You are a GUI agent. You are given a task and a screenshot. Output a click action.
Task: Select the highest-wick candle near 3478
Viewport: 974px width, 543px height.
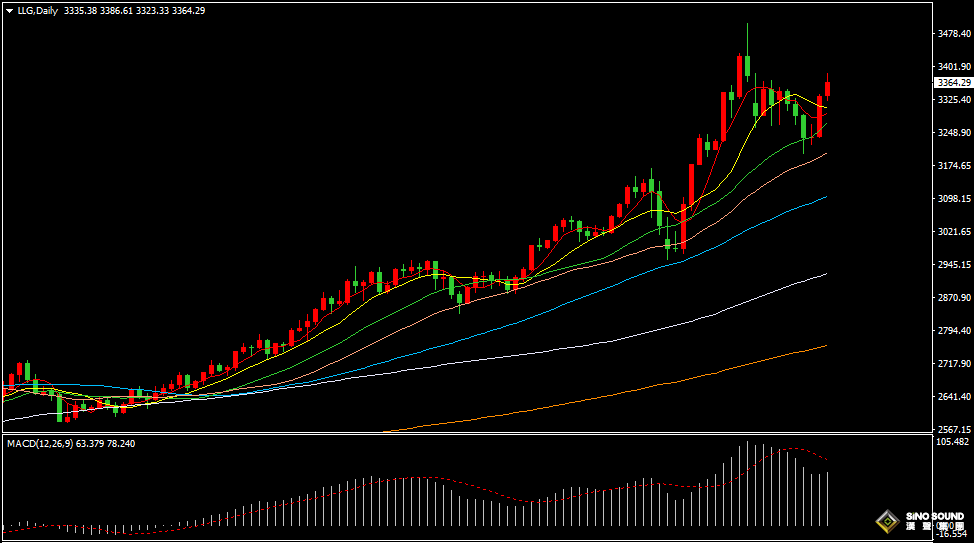click(747, 66)
